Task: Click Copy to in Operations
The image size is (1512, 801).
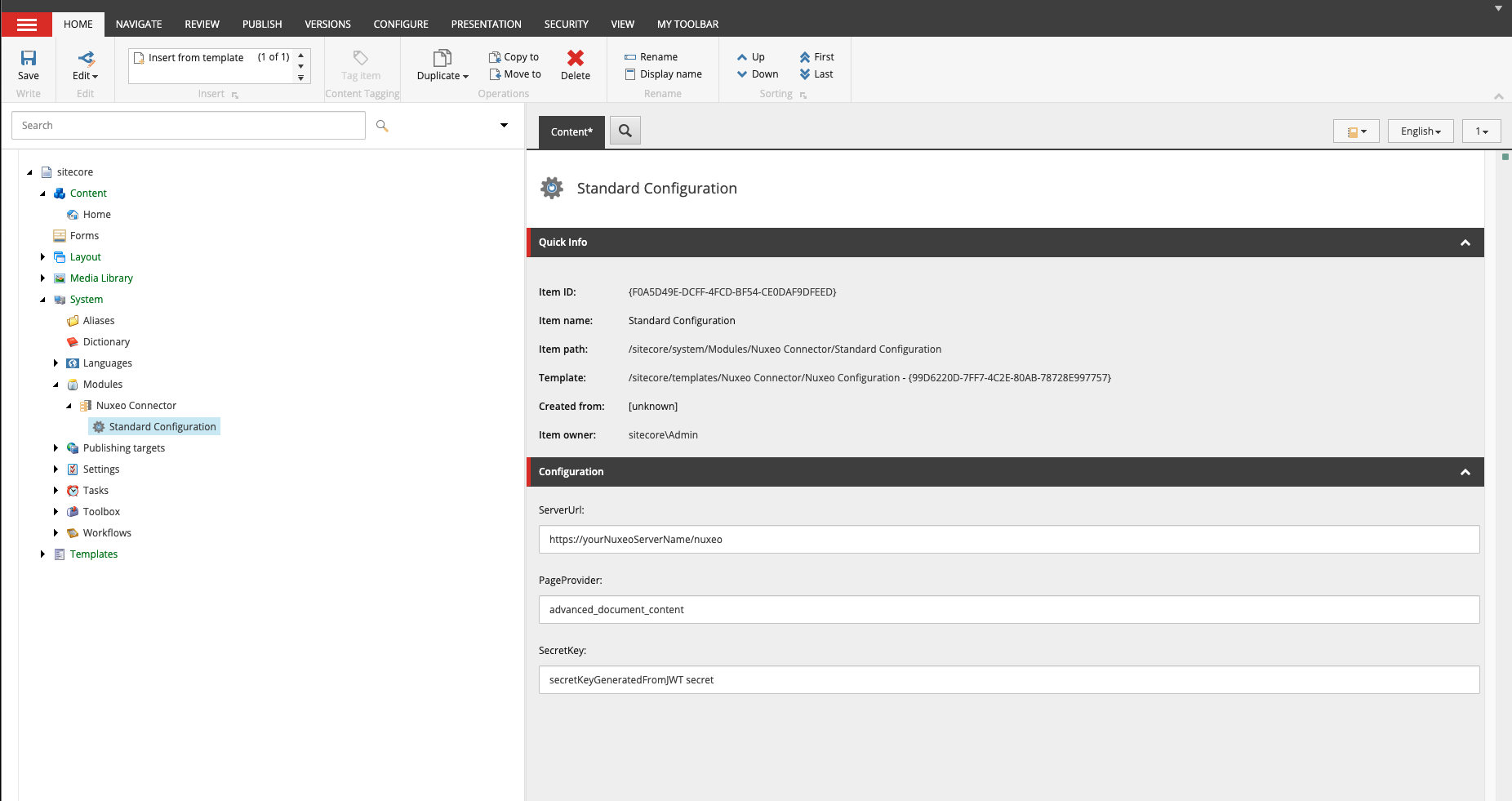Action: (x=514, y=57)
